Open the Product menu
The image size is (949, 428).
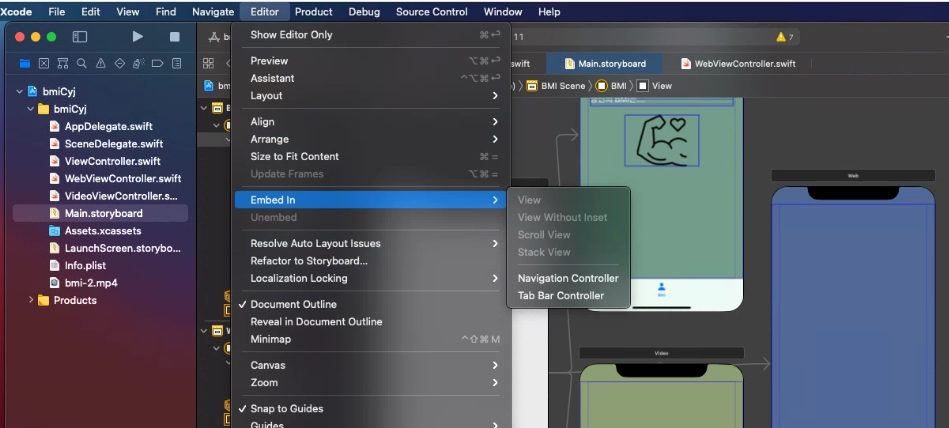click(x=314, y=12)
